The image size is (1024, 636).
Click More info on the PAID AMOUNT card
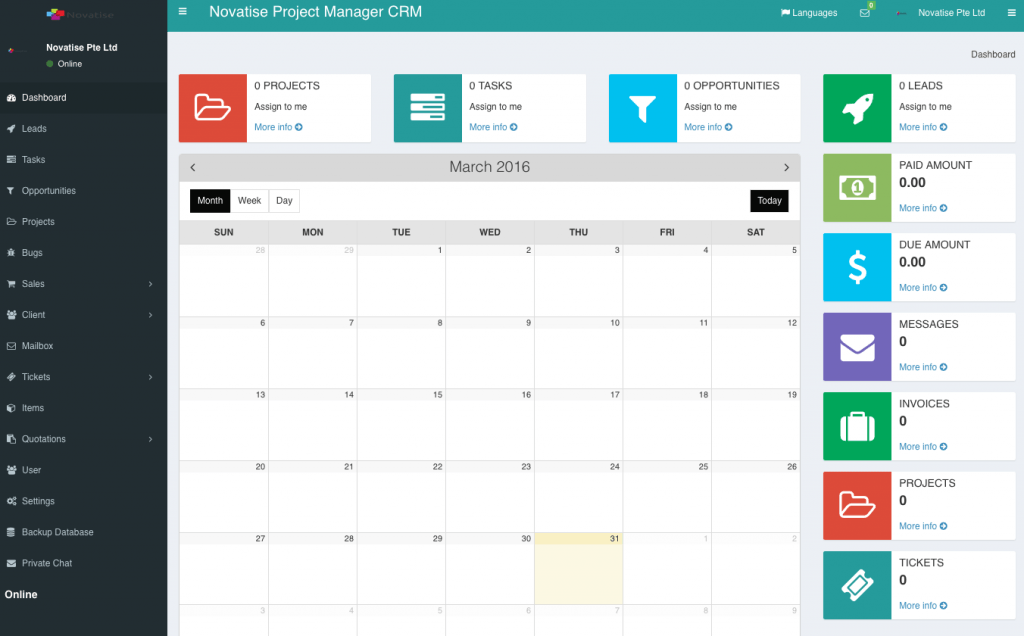[x=918, y=208]
